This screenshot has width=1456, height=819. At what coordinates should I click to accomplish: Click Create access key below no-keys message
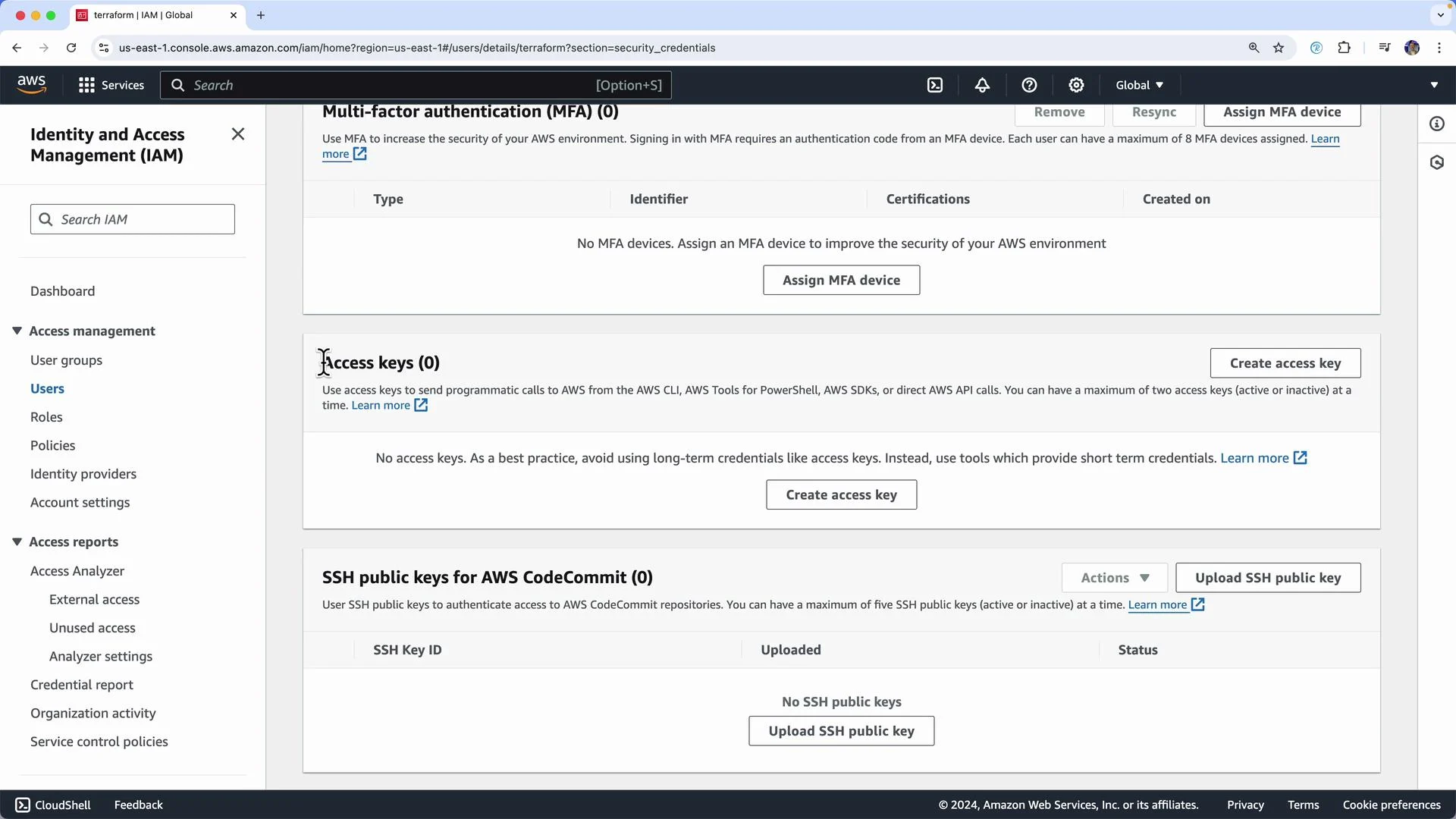[841, 494]
